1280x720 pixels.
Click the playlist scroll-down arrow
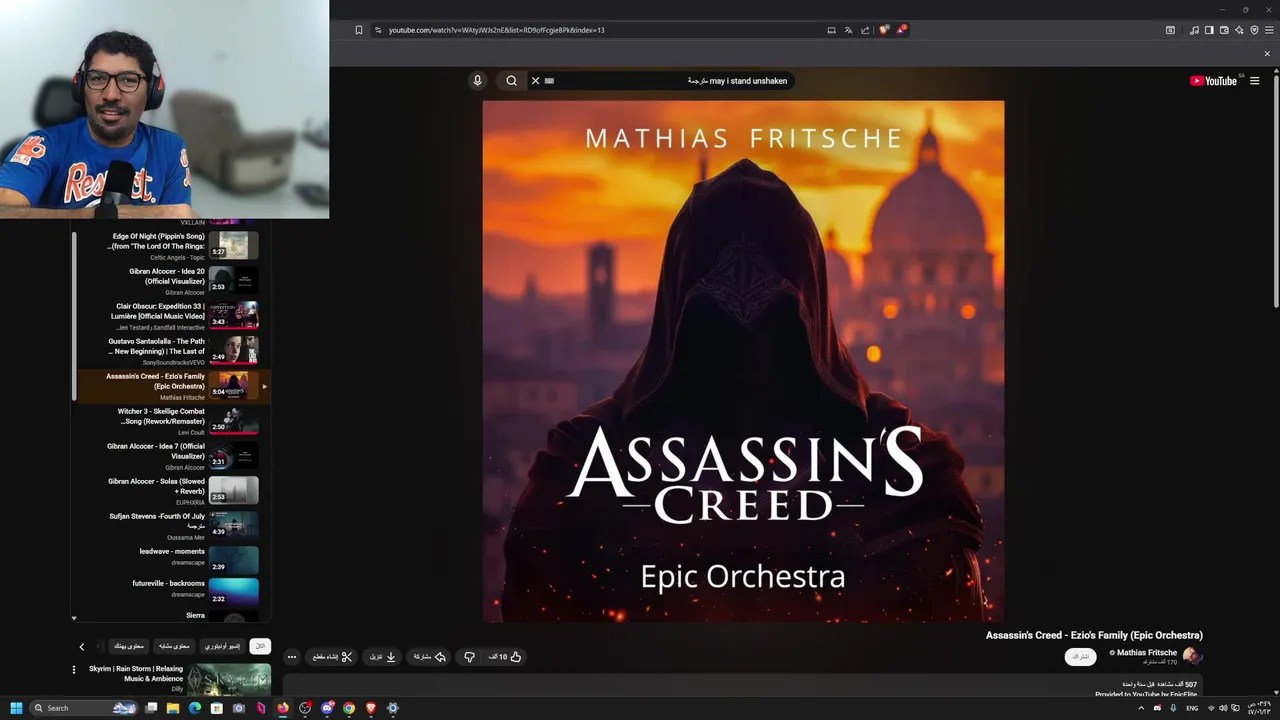coord(74,618)
